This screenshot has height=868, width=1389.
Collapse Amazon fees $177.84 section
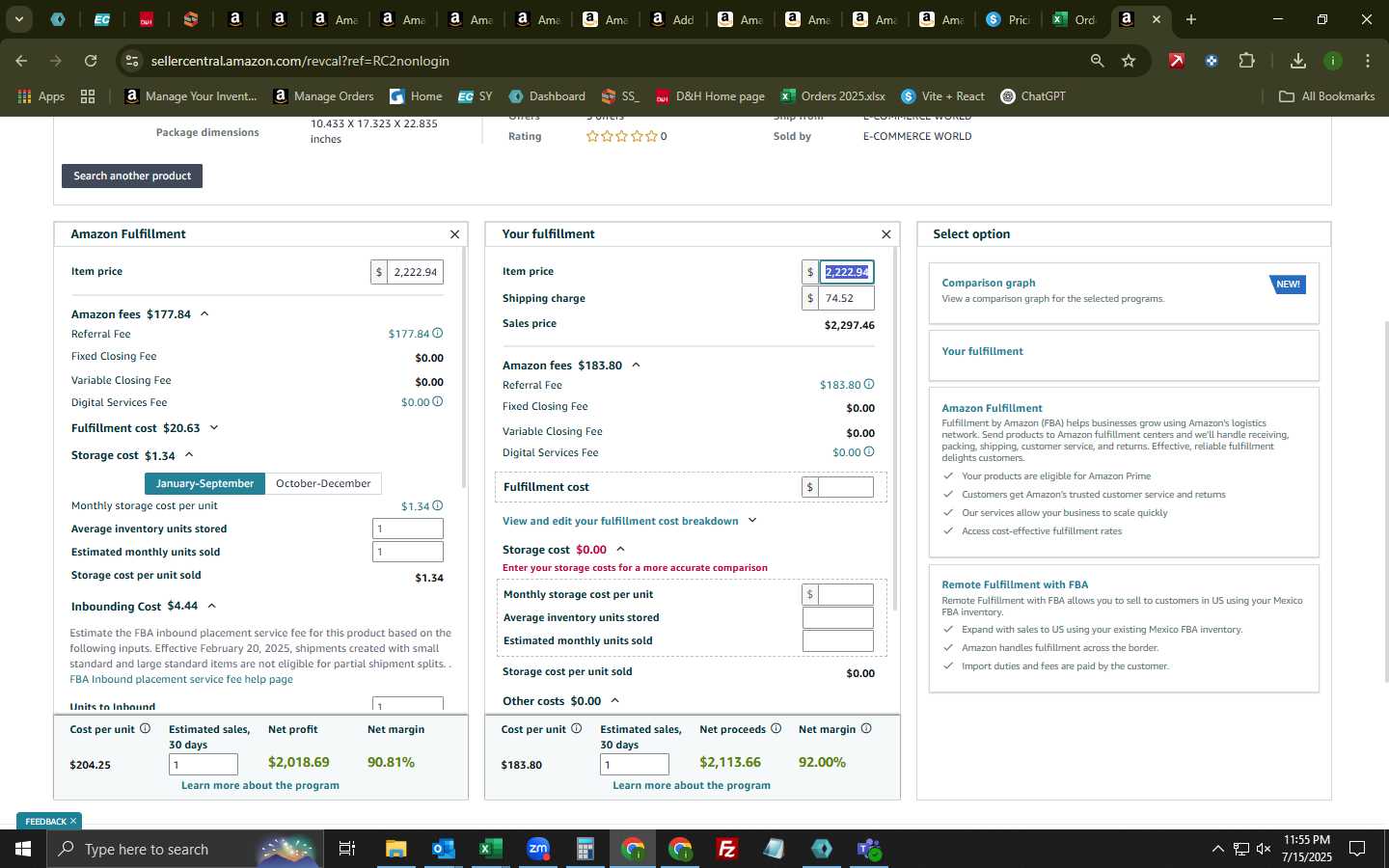(x=204, y=314)
